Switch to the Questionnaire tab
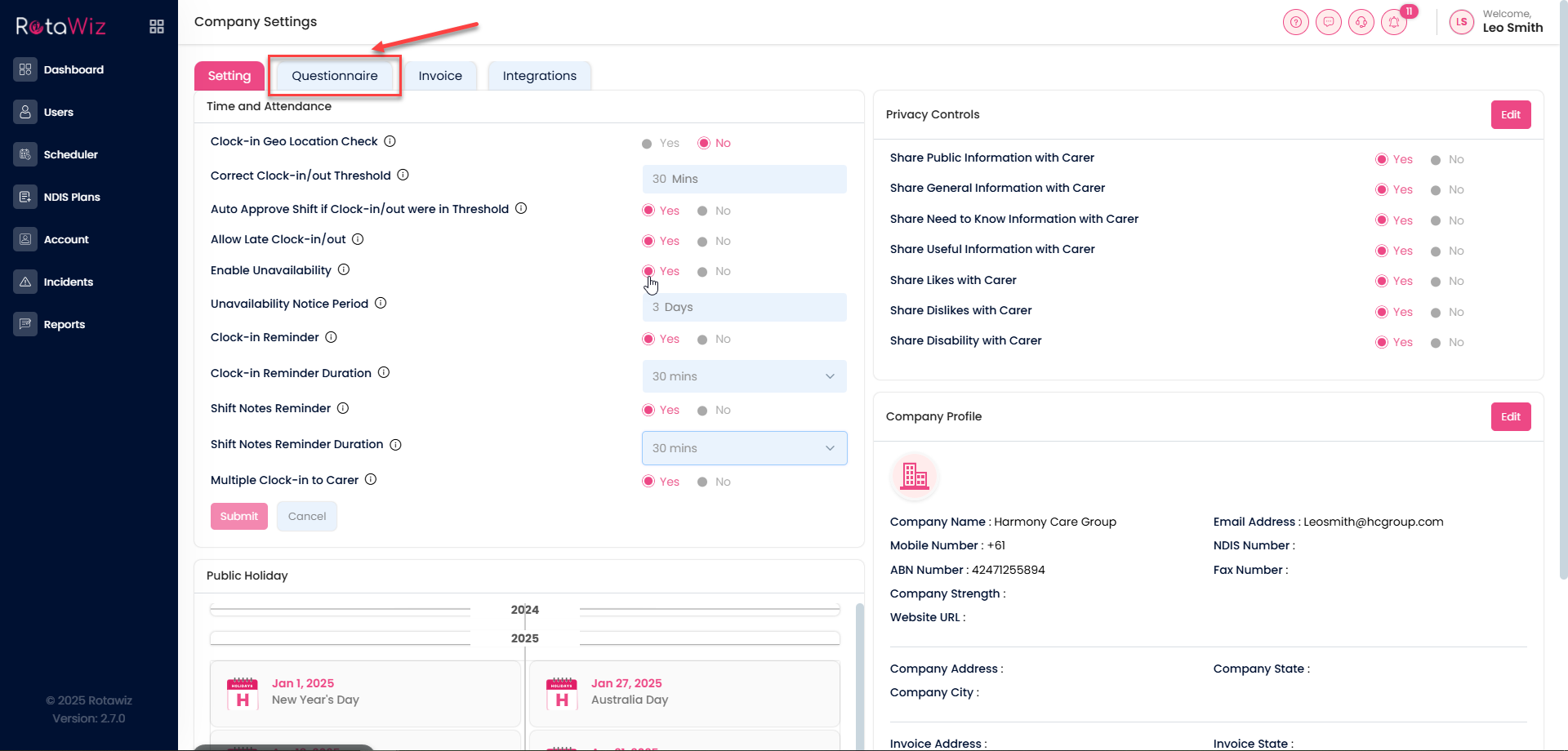Viewport: 1568px width, 751px height. (335, 76)
